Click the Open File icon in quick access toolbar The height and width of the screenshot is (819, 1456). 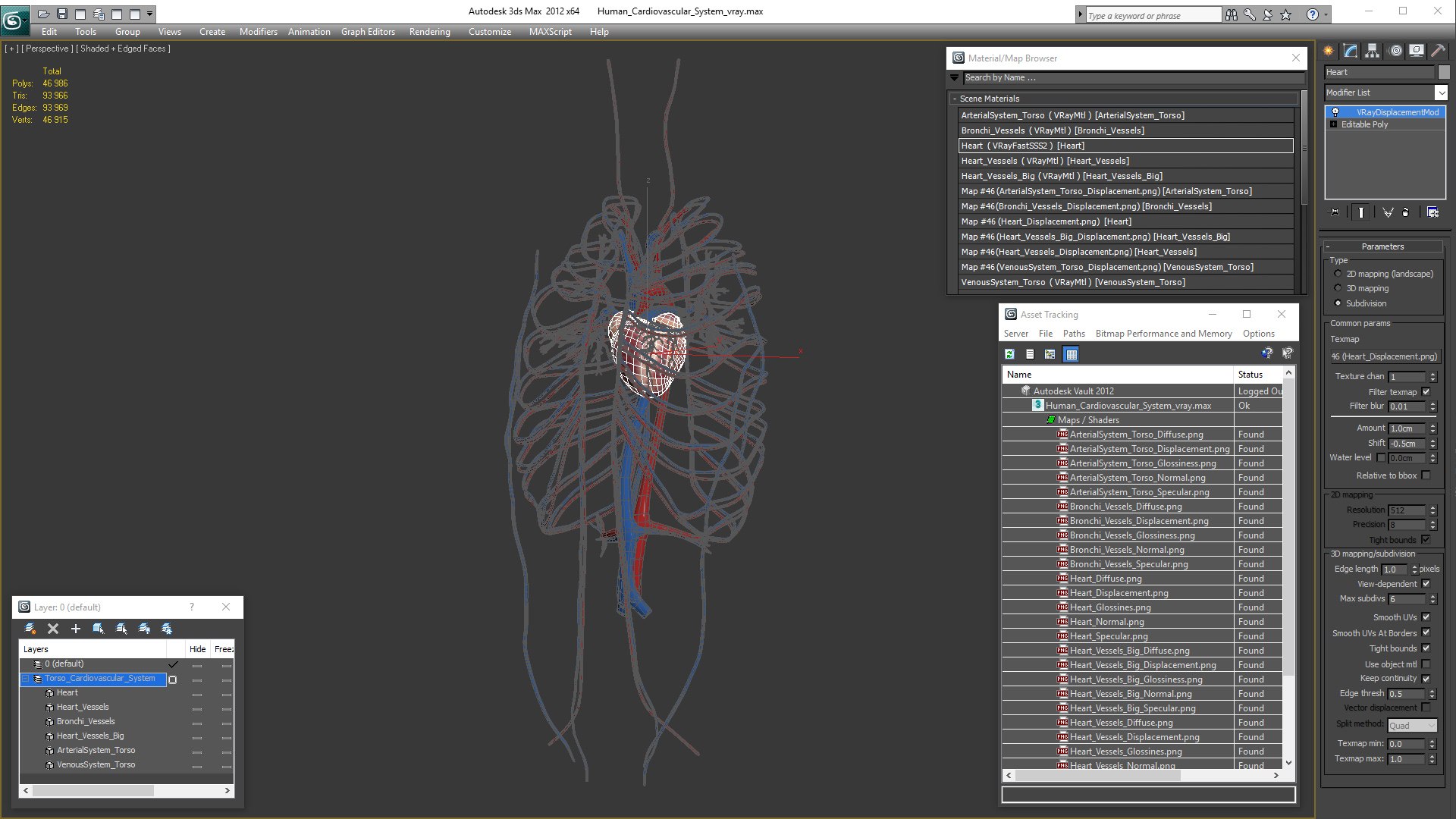coord(43,14)
